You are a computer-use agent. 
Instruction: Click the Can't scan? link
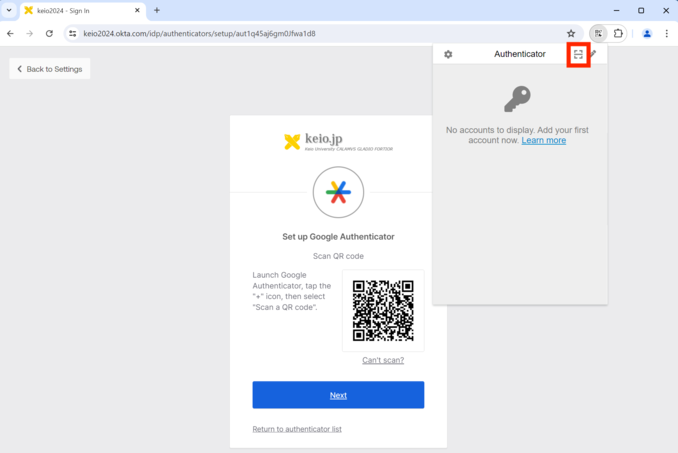pos(383,360)
